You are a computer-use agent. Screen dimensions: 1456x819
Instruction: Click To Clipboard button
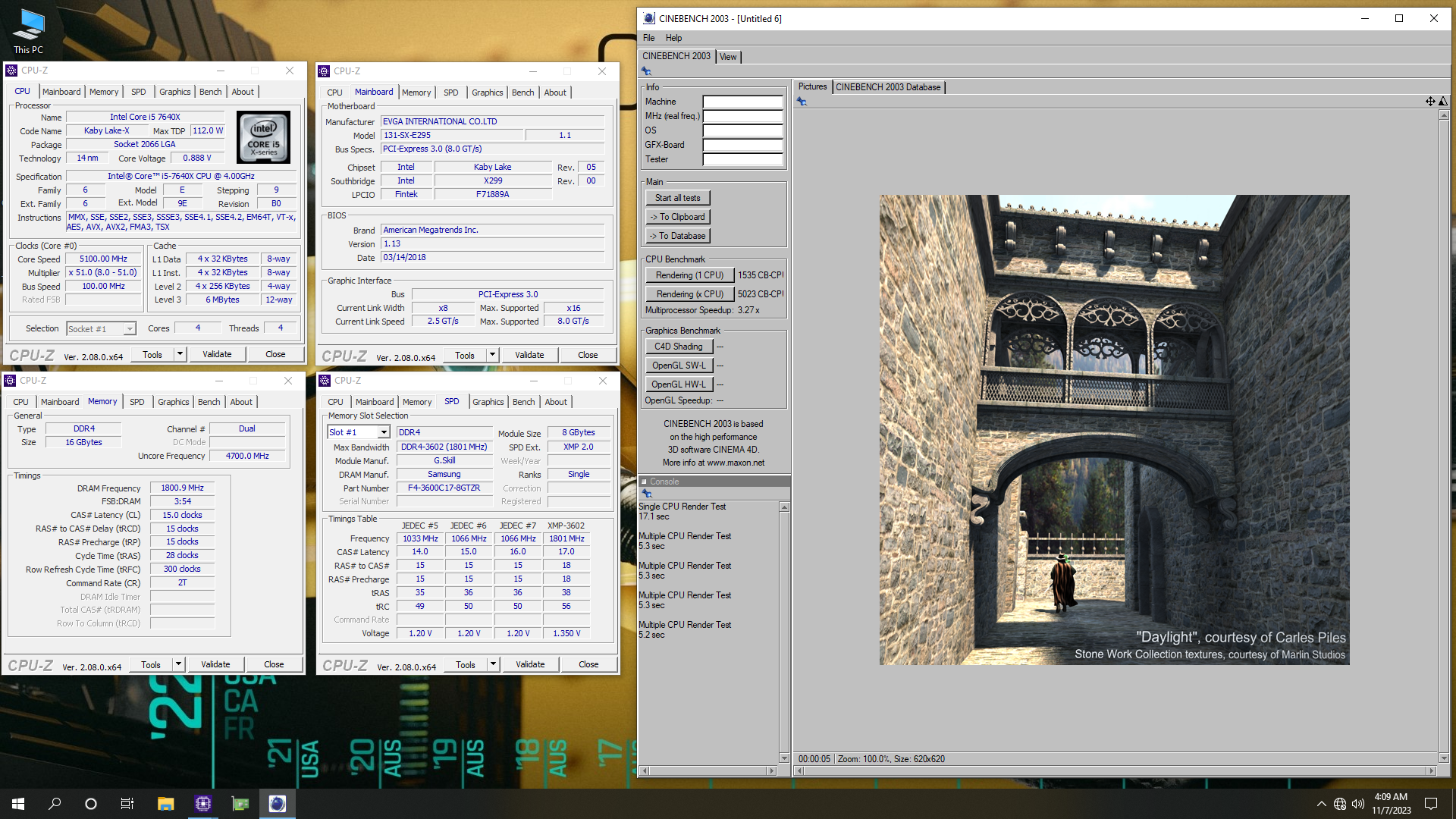[x=678, y=217]
